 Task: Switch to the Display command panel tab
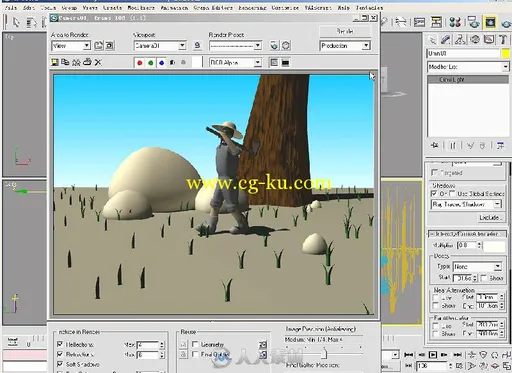(489, 40)
